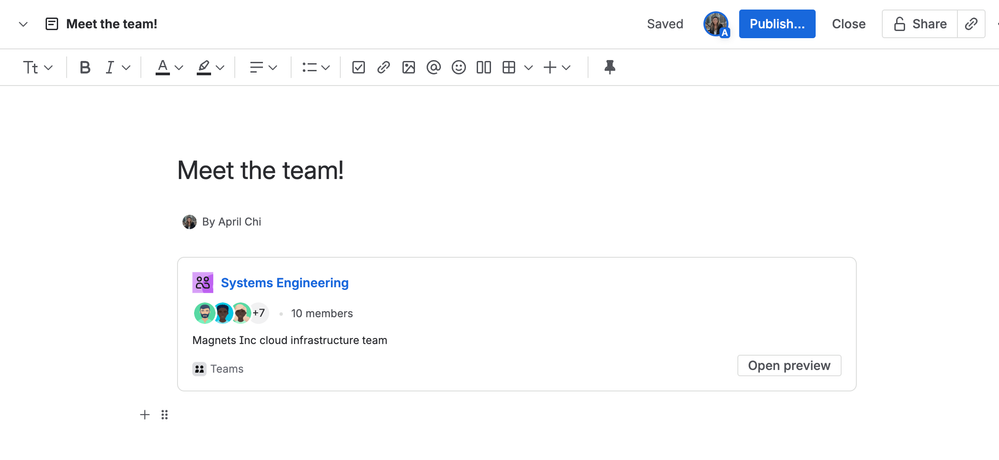Click the team description text
The height and width of the screenshot is (460, 999).
click(x=290, y=340)
